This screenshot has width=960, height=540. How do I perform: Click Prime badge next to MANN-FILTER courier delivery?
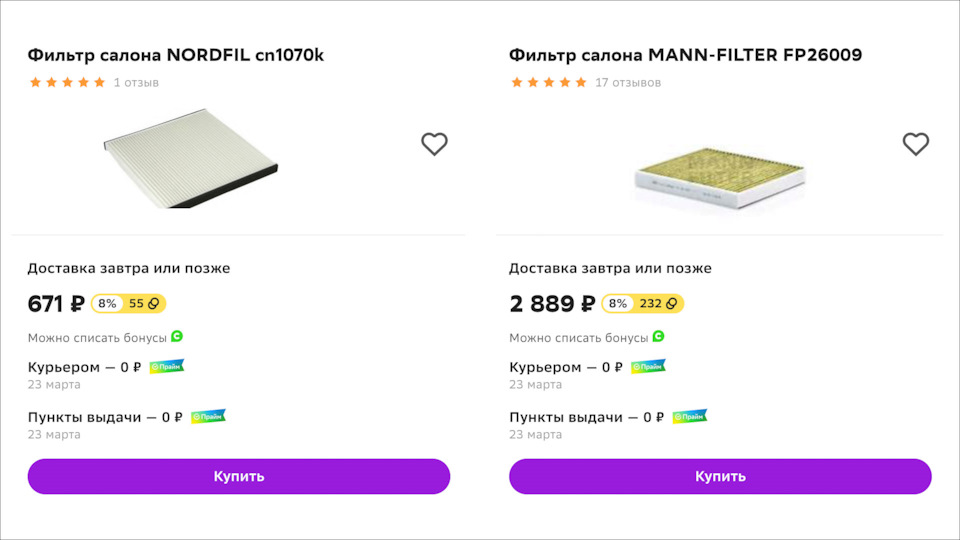(x=649, y=367)
